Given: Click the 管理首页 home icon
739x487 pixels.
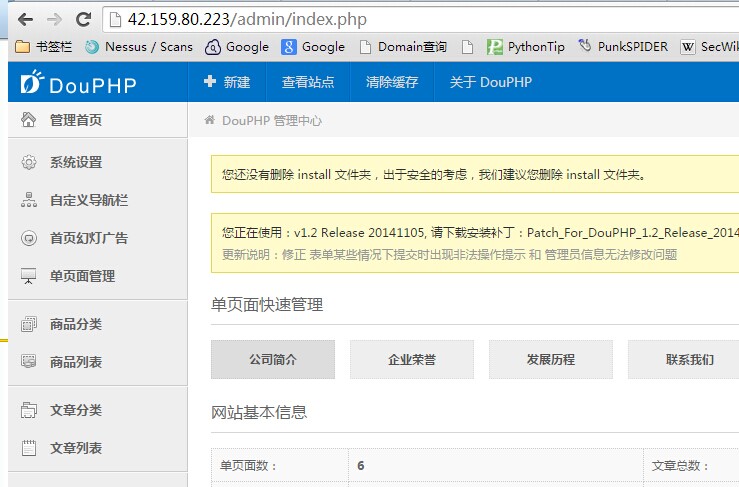Looking at the screenshot, I should (28, 120).
